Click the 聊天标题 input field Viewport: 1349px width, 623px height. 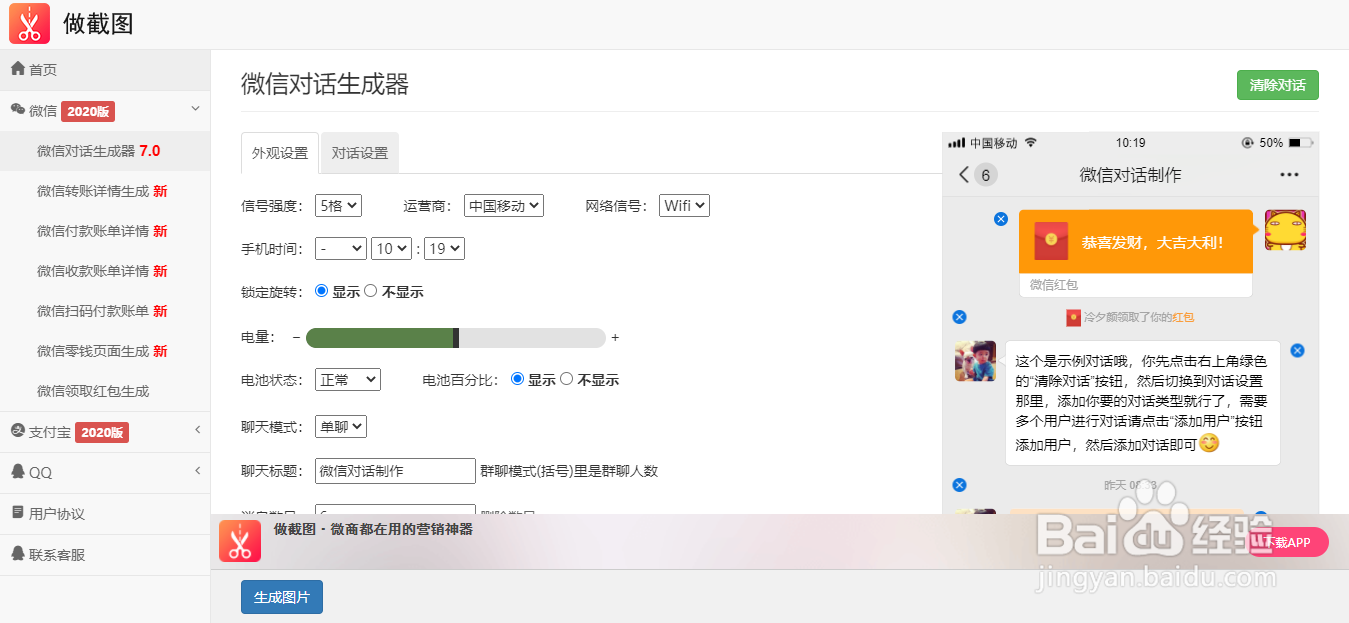[x=394, y=470]
